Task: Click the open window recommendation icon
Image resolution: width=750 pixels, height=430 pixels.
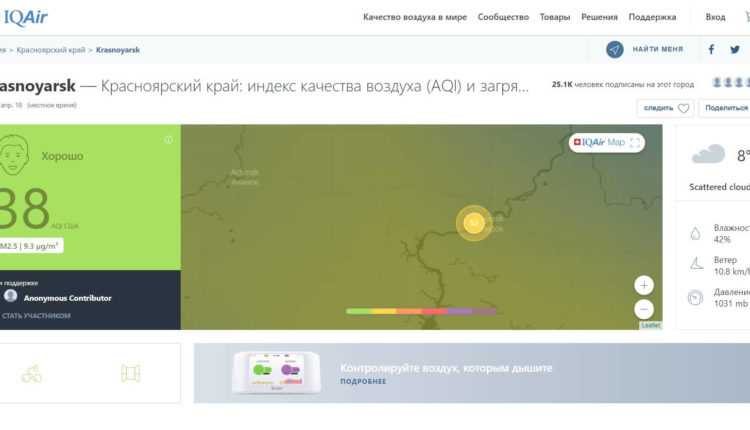Action: 131,374
